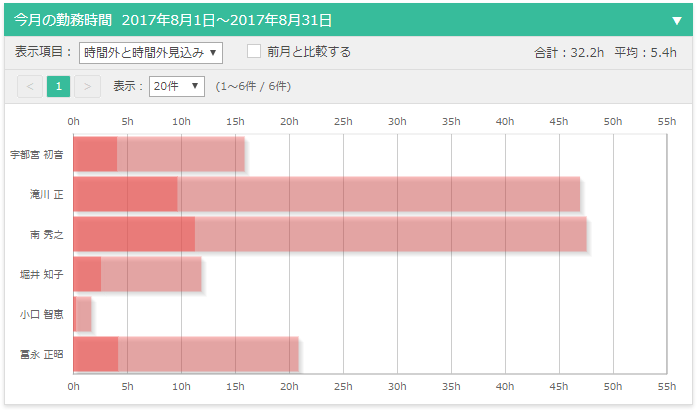Screen dimensions: 697x410
Task: Select the 宇都宮 初音 name label
Action: tap(37, 154)
